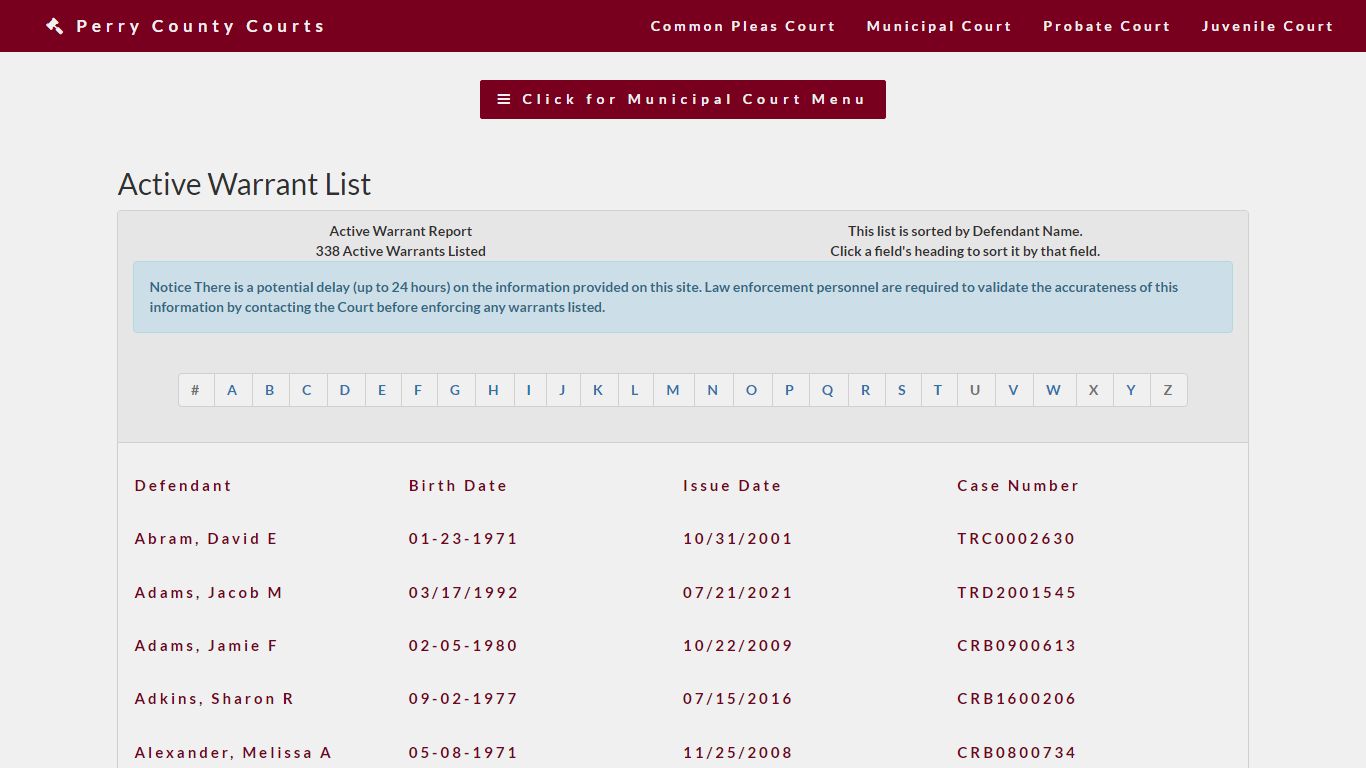Click defendant name Adams, Jamie F
Image resolution: width=1366 pixels, height=768 pixels.
click(x=206, y=646)
